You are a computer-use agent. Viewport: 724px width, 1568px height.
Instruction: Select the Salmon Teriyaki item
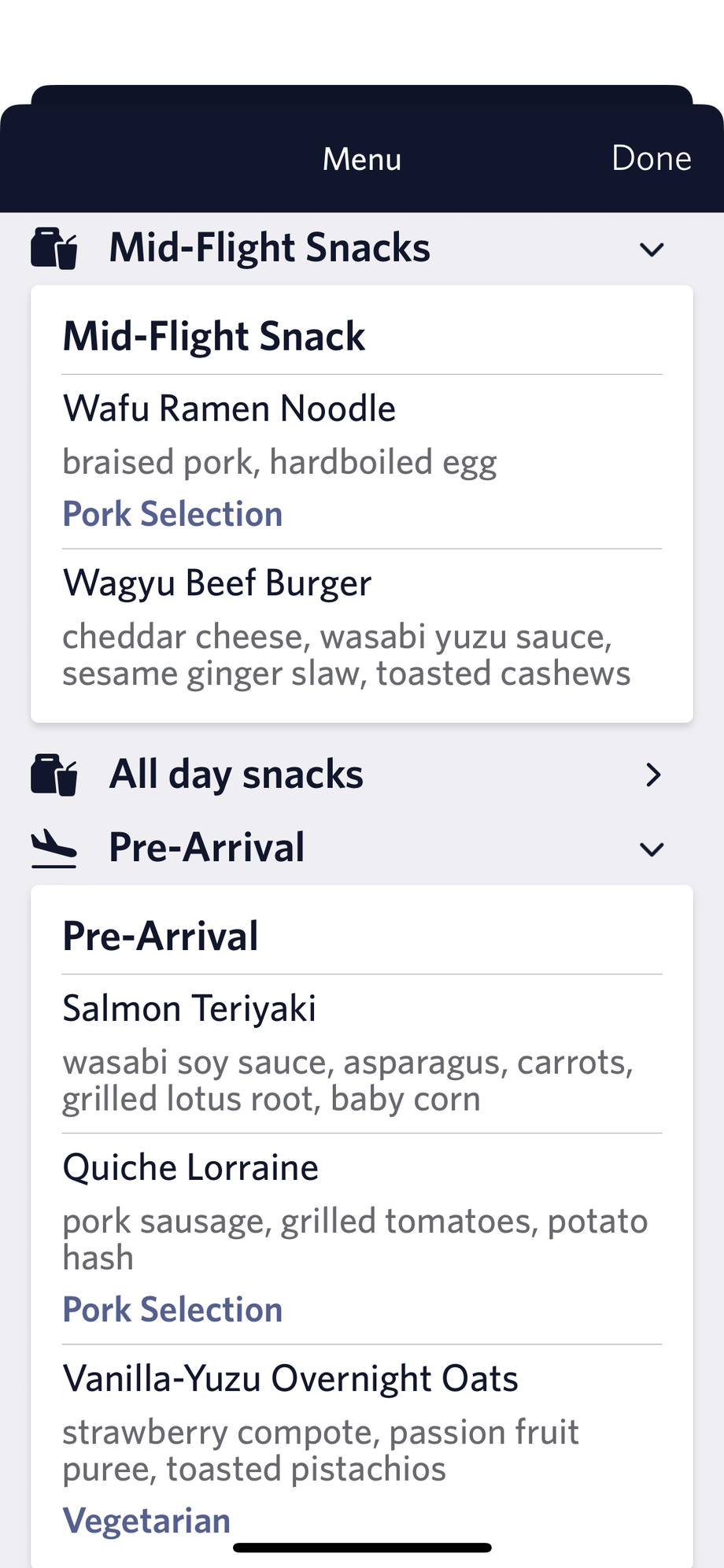(x=362, y=1053)
